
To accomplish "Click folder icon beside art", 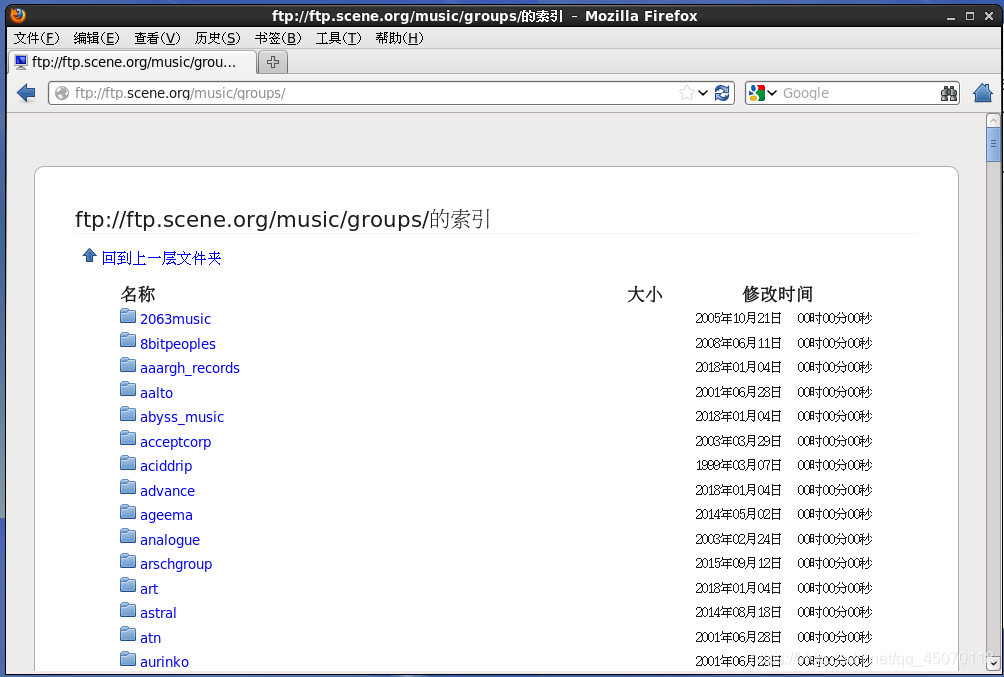I will pyautogui.click(x=128, y=585).
